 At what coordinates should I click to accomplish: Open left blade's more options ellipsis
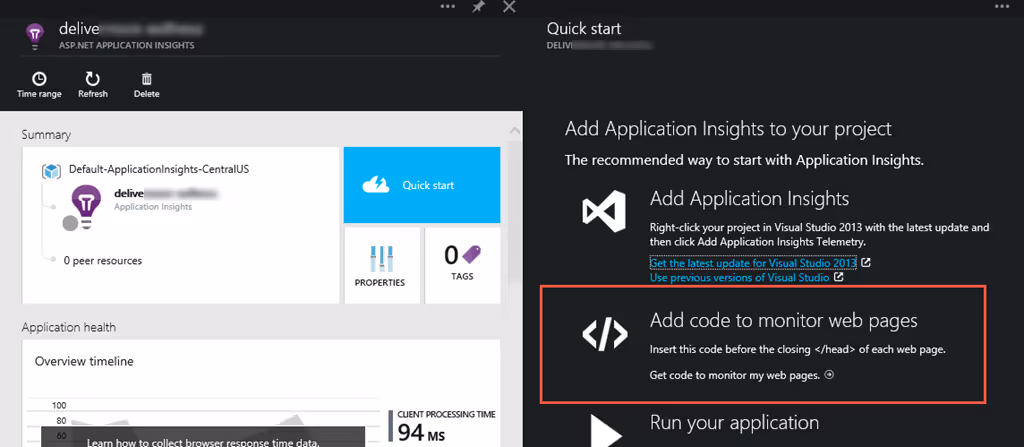[x=447, y=6]
